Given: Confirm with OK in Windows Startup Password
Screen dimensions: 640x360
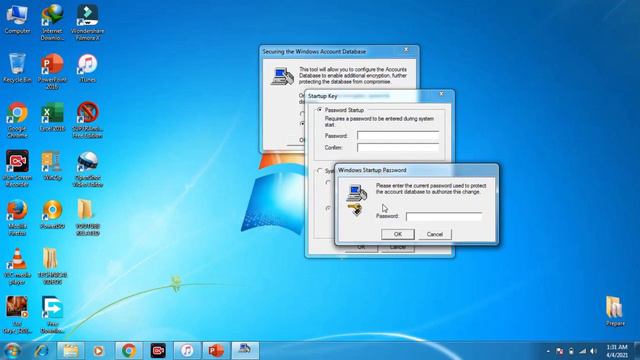Looking at the screenshot, I should click(x=398, y=234).
